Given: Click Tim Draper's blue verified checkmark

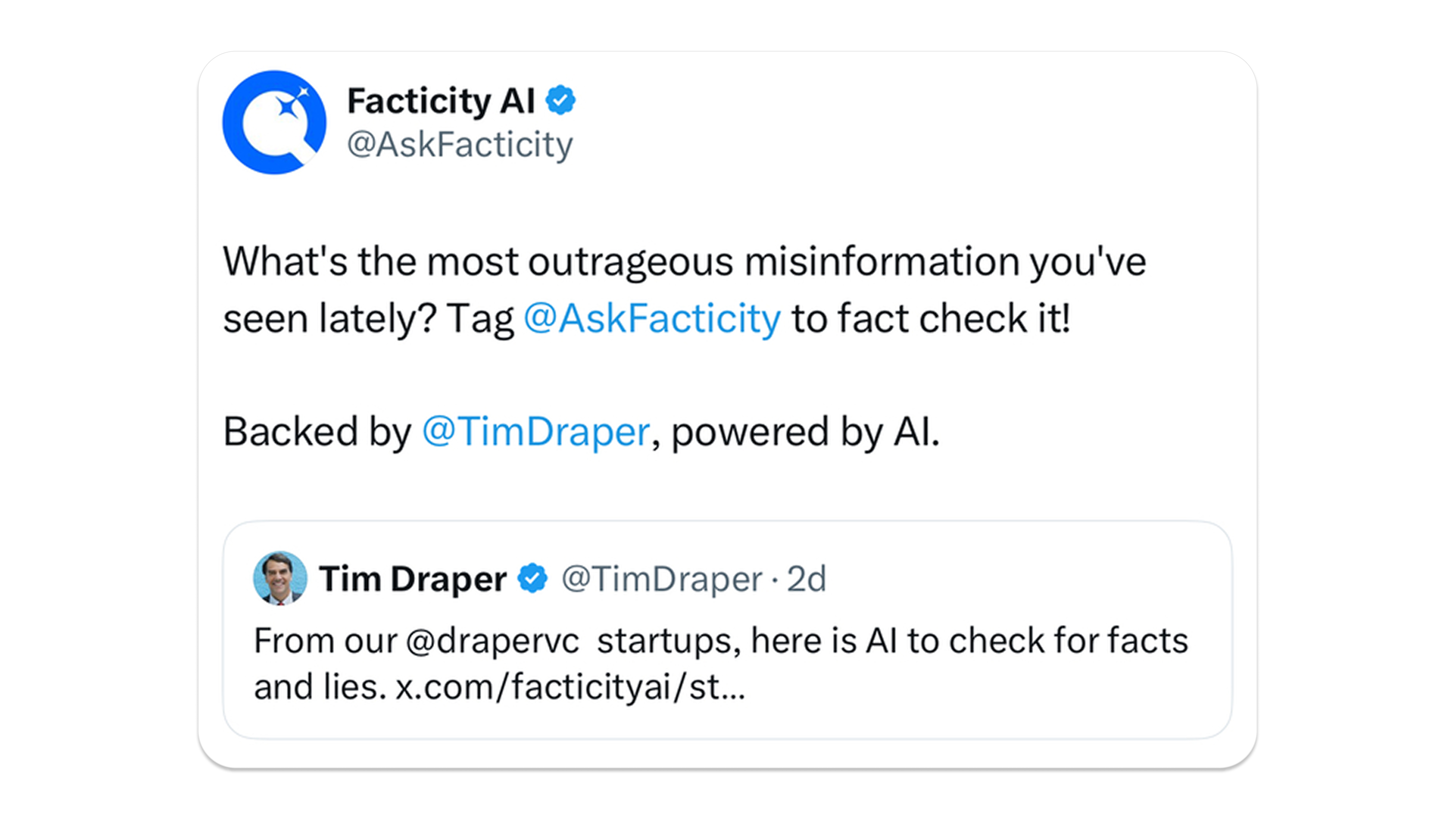Looking at the screenshot, I should [532, 578].
